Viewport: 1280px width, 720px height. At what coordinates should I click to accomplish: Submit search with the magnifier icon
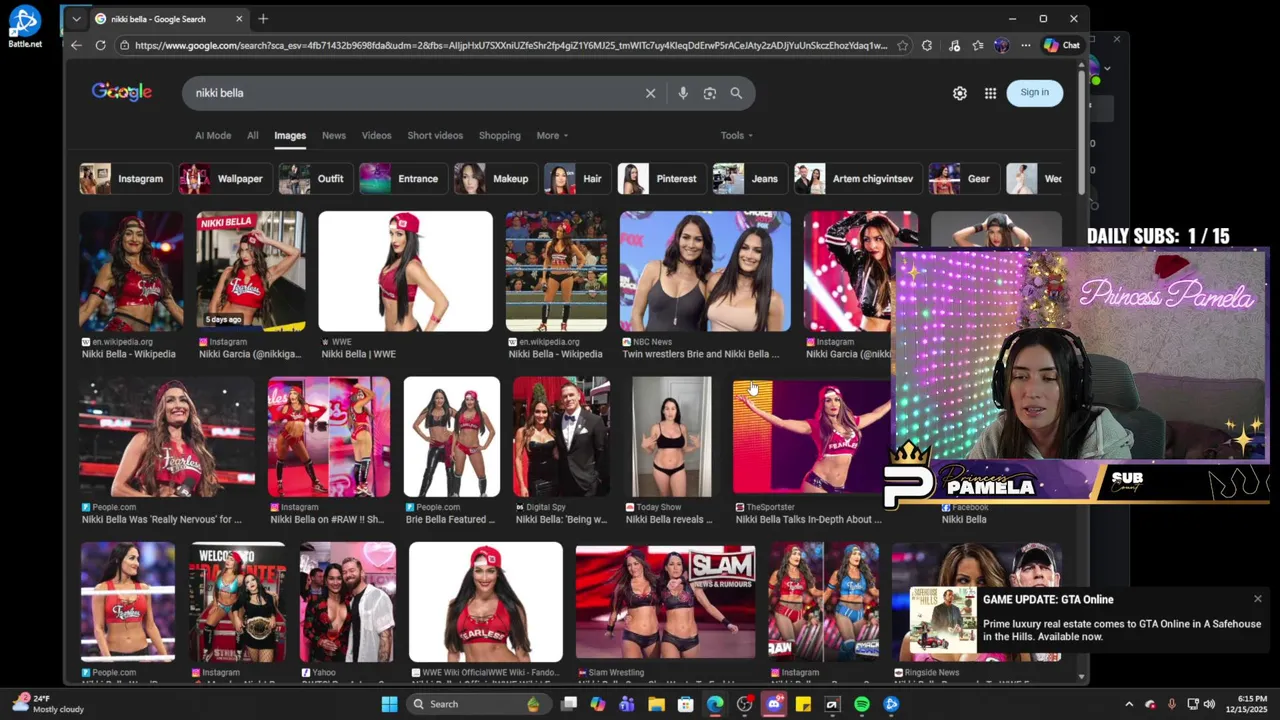(736, 93)
